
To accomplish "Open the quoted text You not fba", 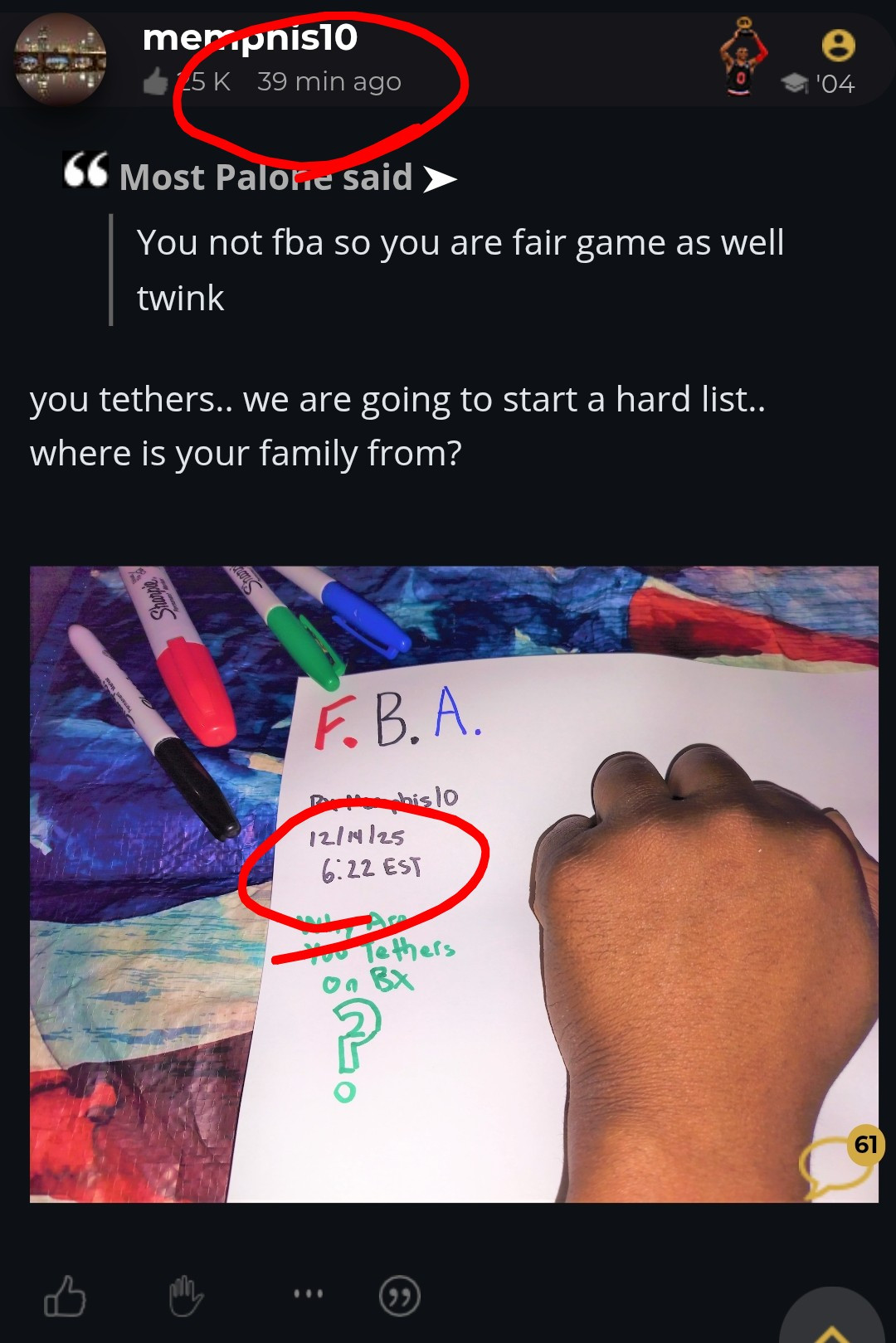I will click(460, 270).
